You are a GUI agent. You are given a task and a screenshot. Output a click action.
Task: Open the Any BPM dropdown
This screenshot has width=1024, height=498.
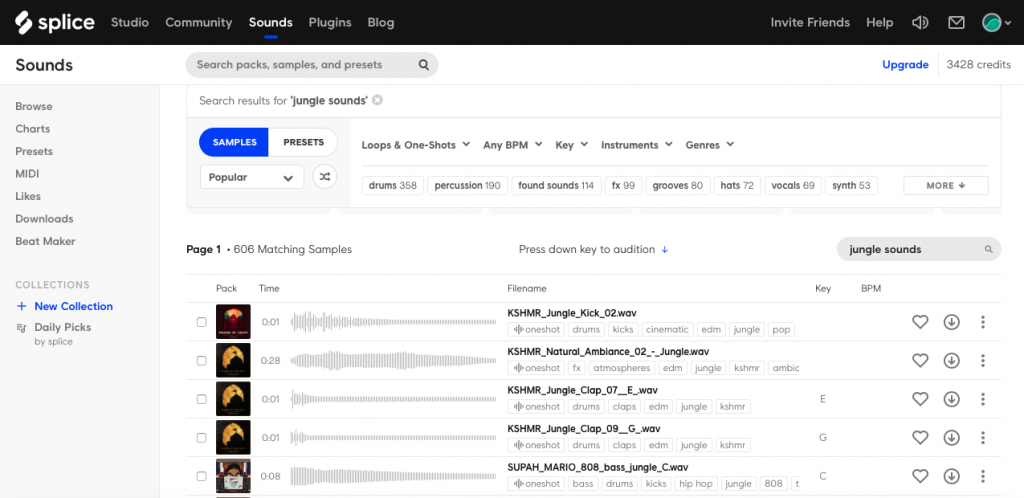click(513, 145)
